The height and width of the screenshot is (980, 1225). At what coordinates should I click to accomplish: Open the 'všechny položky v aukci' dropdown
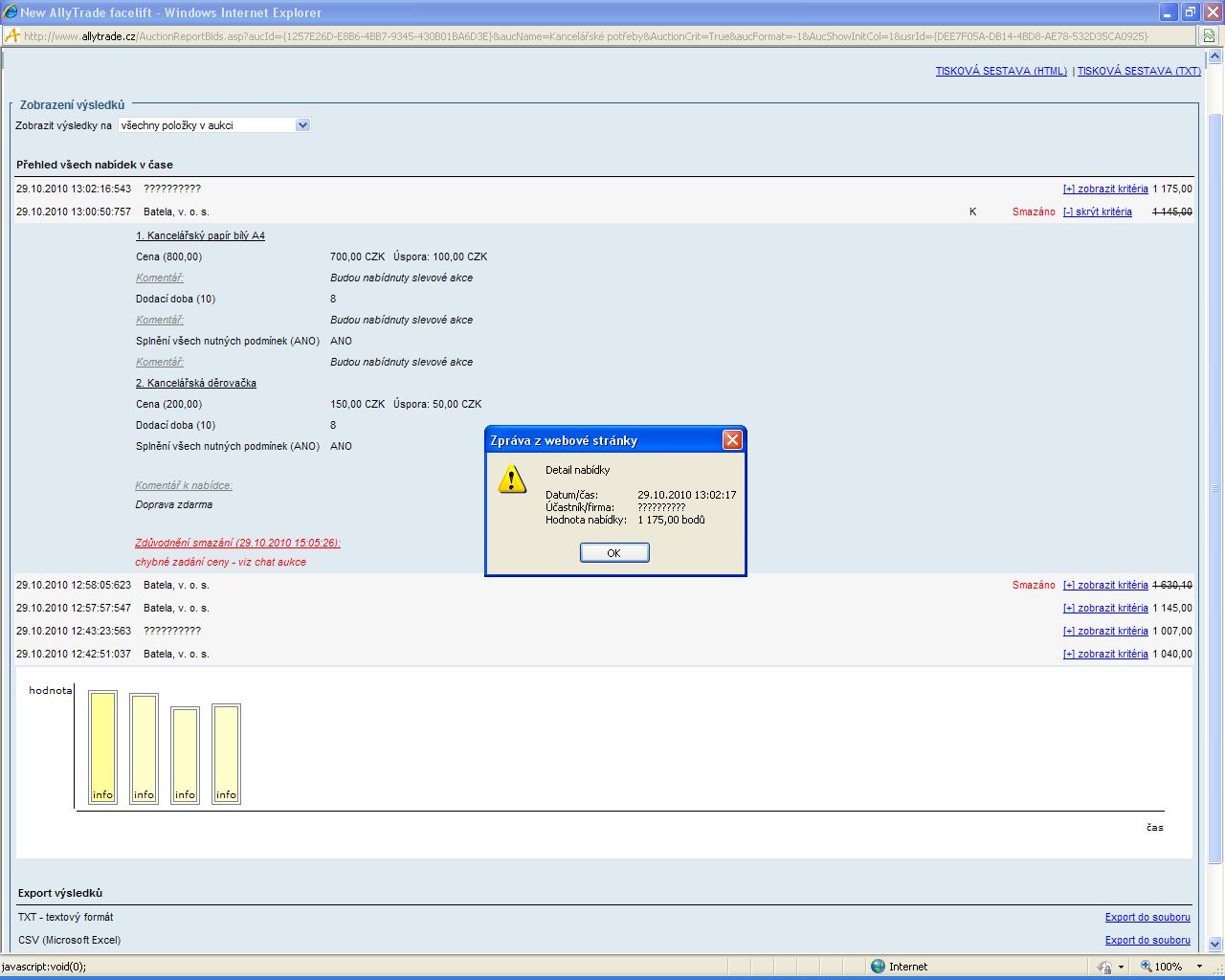(214, 125)
